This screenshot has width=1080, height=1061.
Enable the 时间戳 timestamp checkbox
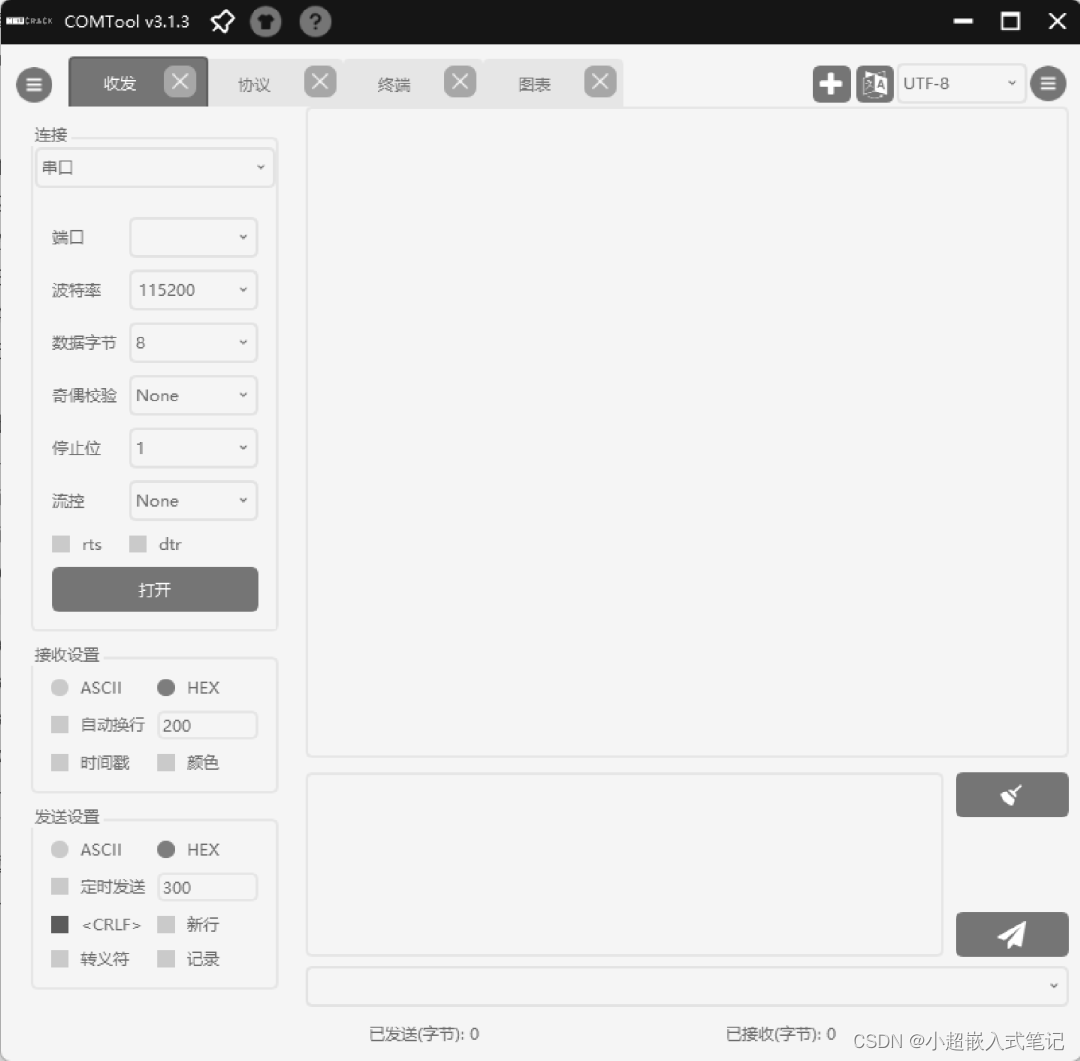coord(60,762)
